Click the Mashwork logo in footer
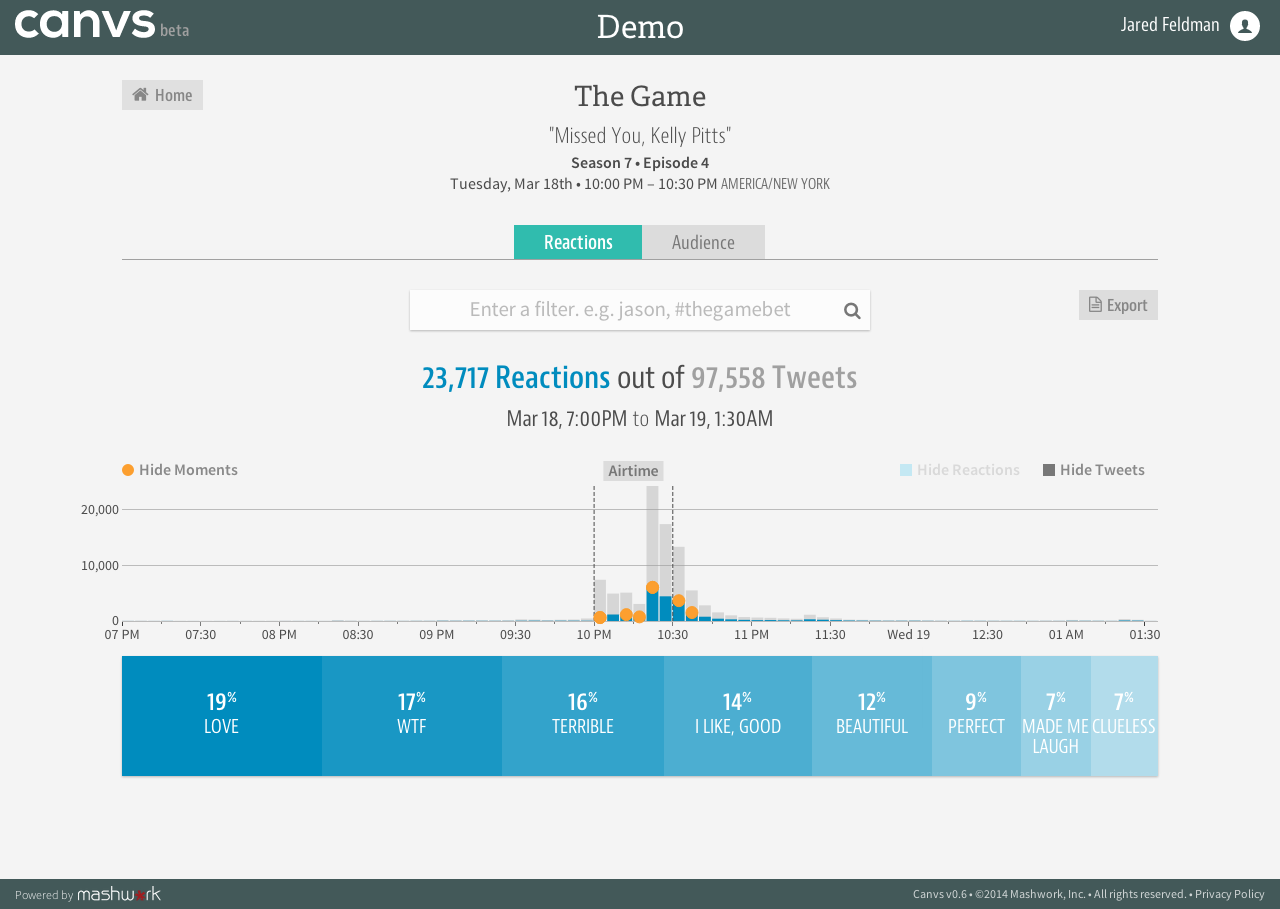The image size is (1280, 909). click(119, 894)
